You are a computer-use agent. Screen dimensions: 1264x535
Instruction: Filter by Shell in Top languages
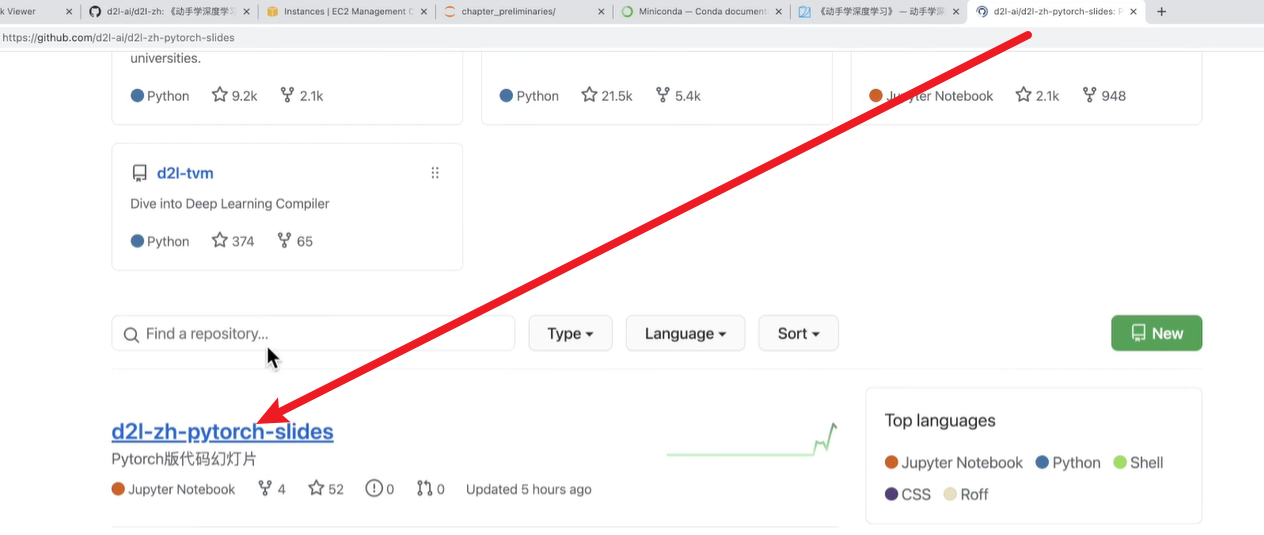[x=1139, y=463]
